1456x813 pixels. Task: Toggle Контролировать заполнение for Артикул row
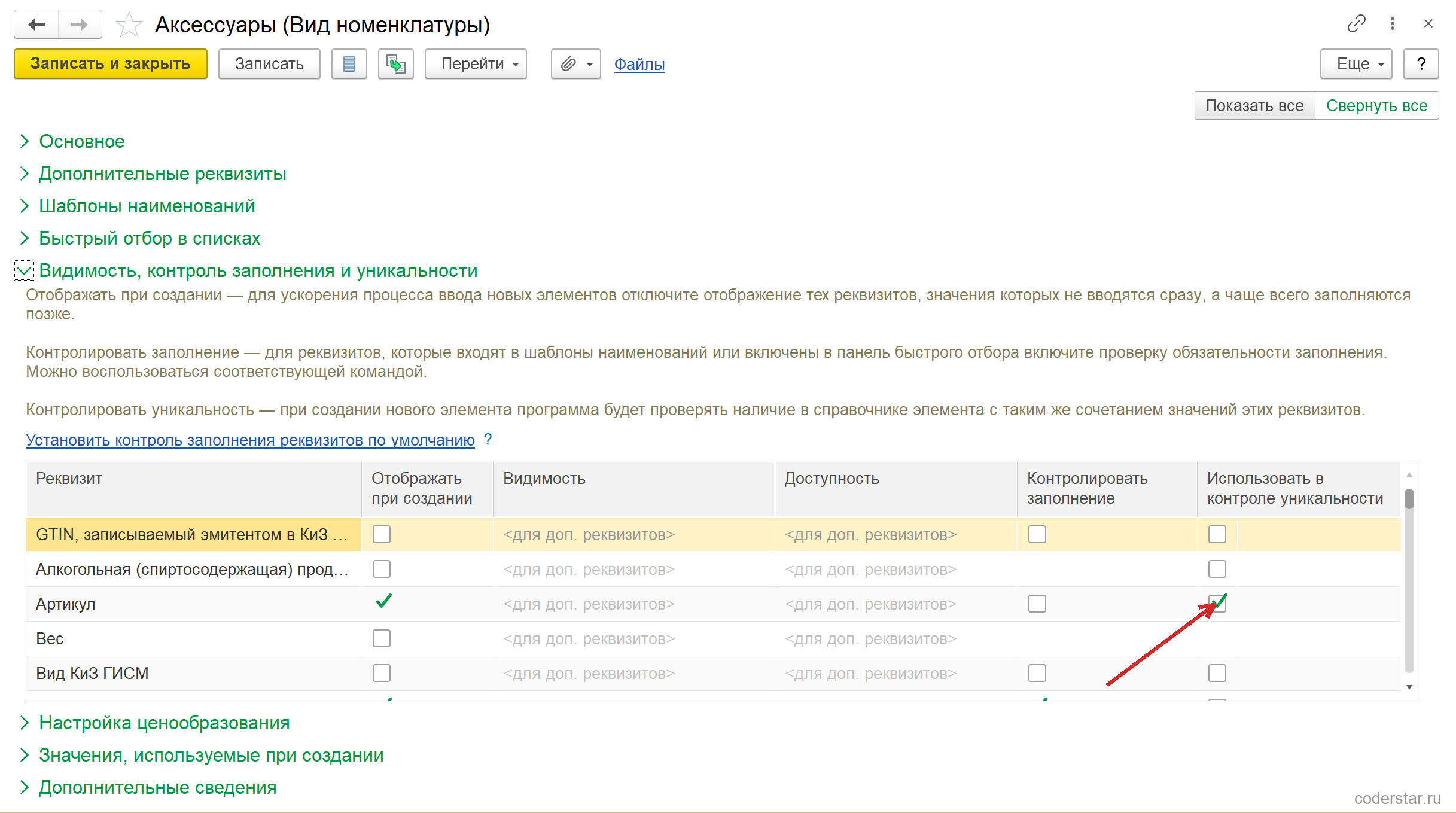1037,604
